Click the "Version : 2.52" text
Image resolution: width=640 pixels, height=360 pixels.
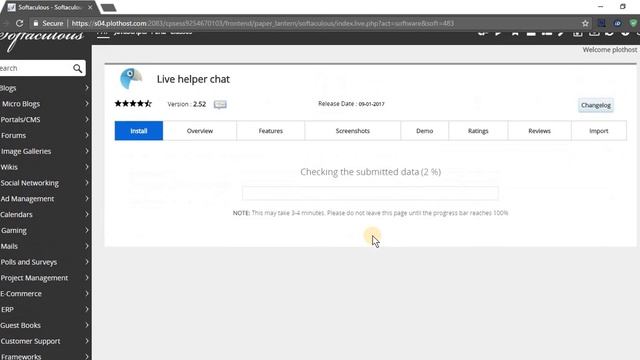pyautogui.click(x=187, y=104)
